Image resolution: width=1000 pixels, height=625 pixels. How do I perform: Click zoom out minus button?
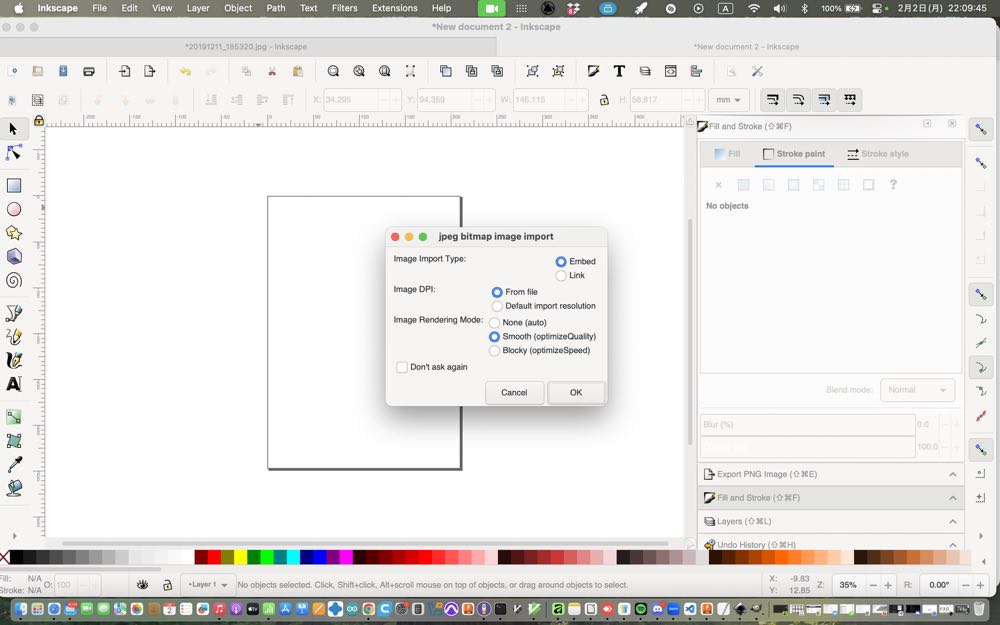(874, 585)
